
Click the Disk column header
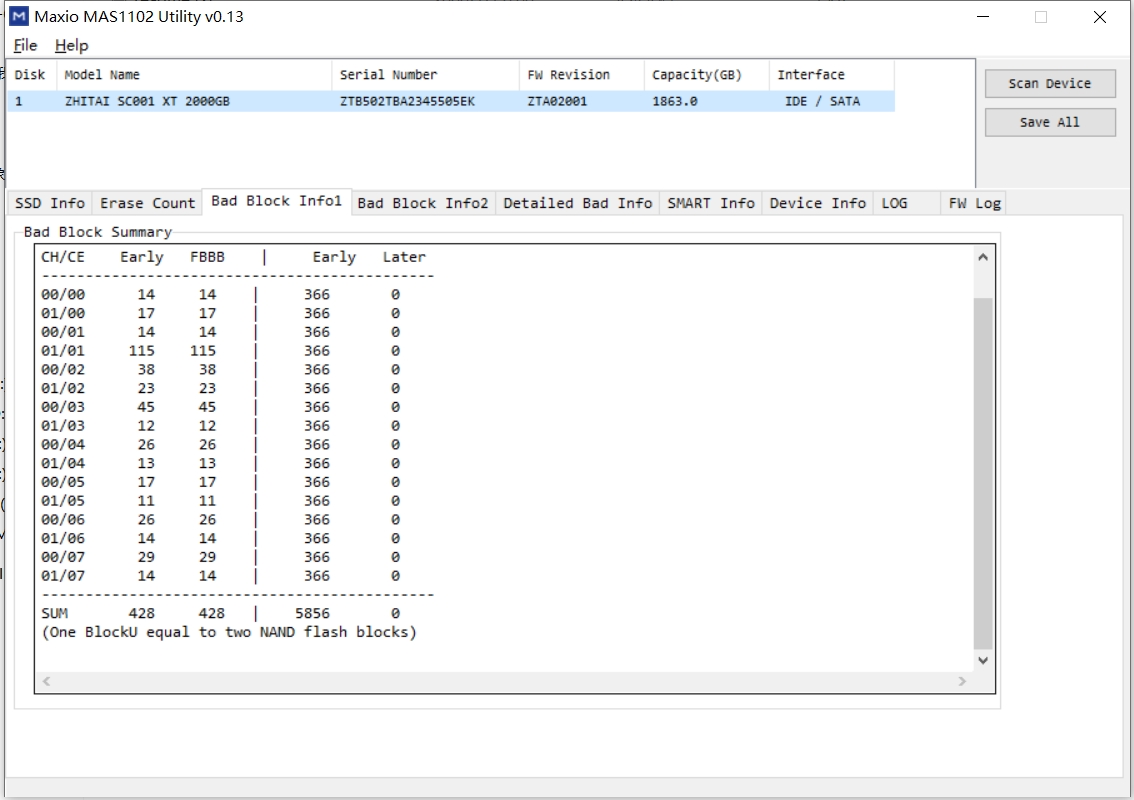point(30,75)
